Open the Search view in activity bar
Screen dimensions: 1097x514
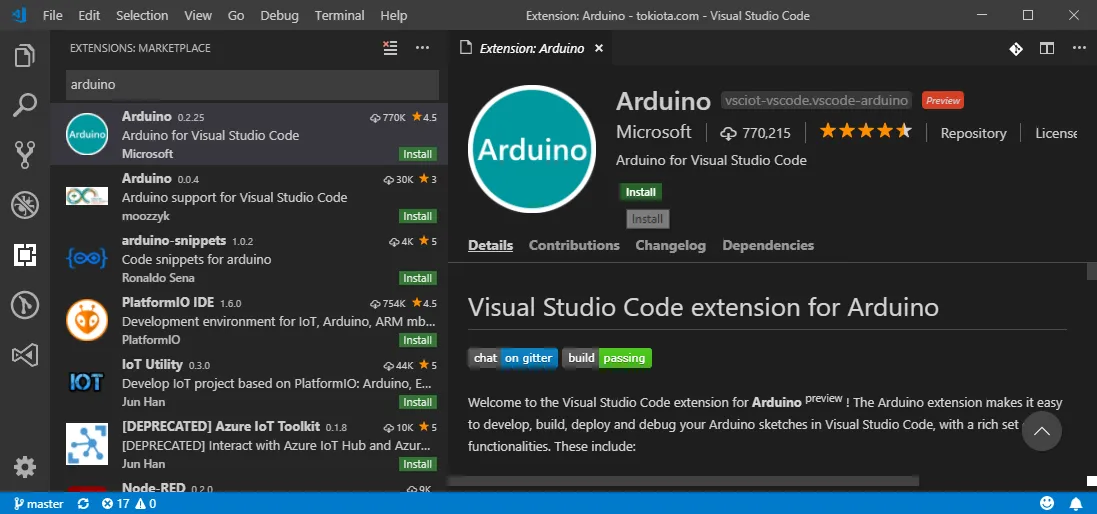(24, 106)
